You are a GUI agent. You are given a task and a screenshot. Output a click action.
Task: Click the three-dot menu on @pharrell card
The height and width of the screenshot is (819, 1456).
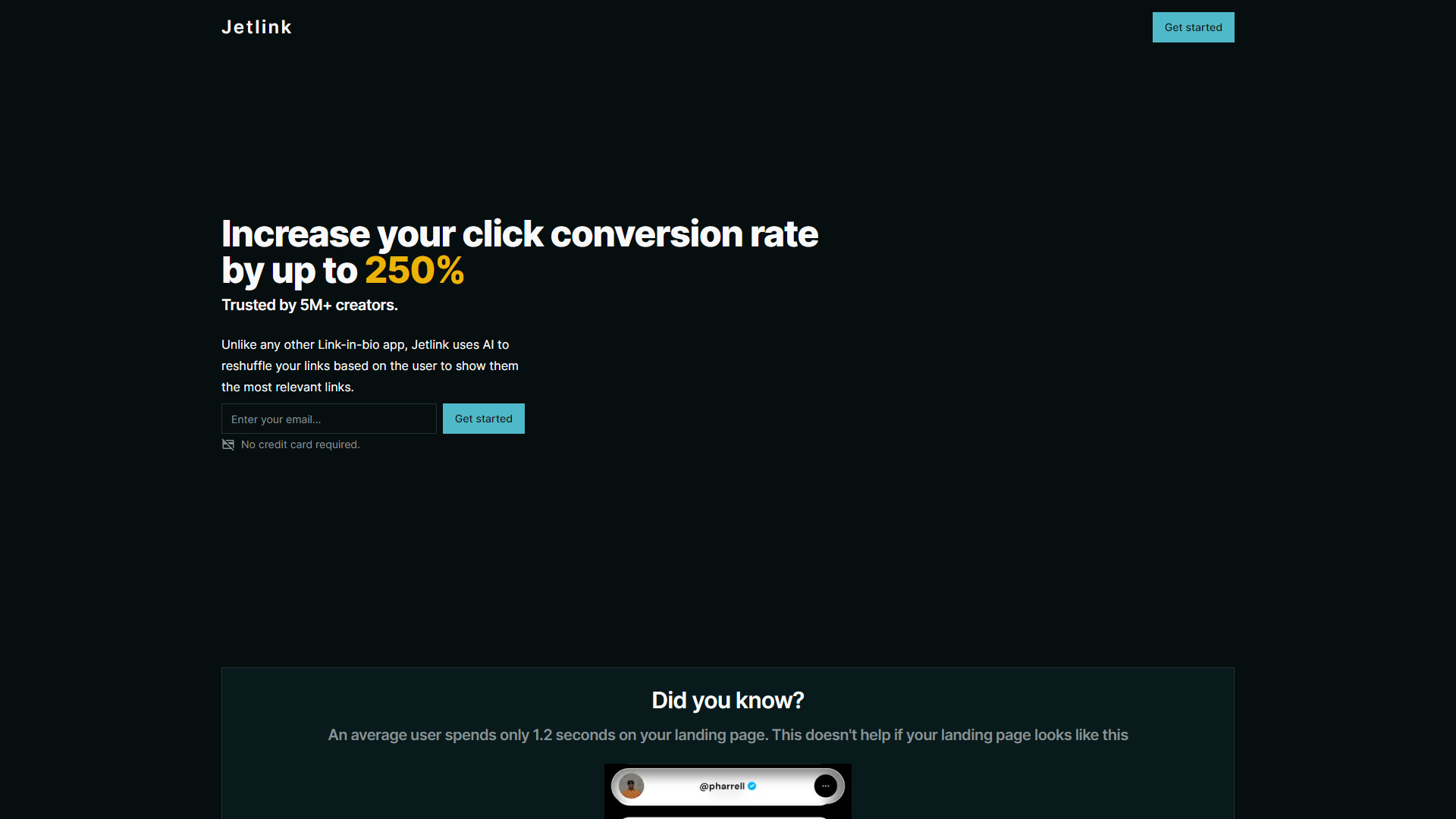(x=825, y=786)
